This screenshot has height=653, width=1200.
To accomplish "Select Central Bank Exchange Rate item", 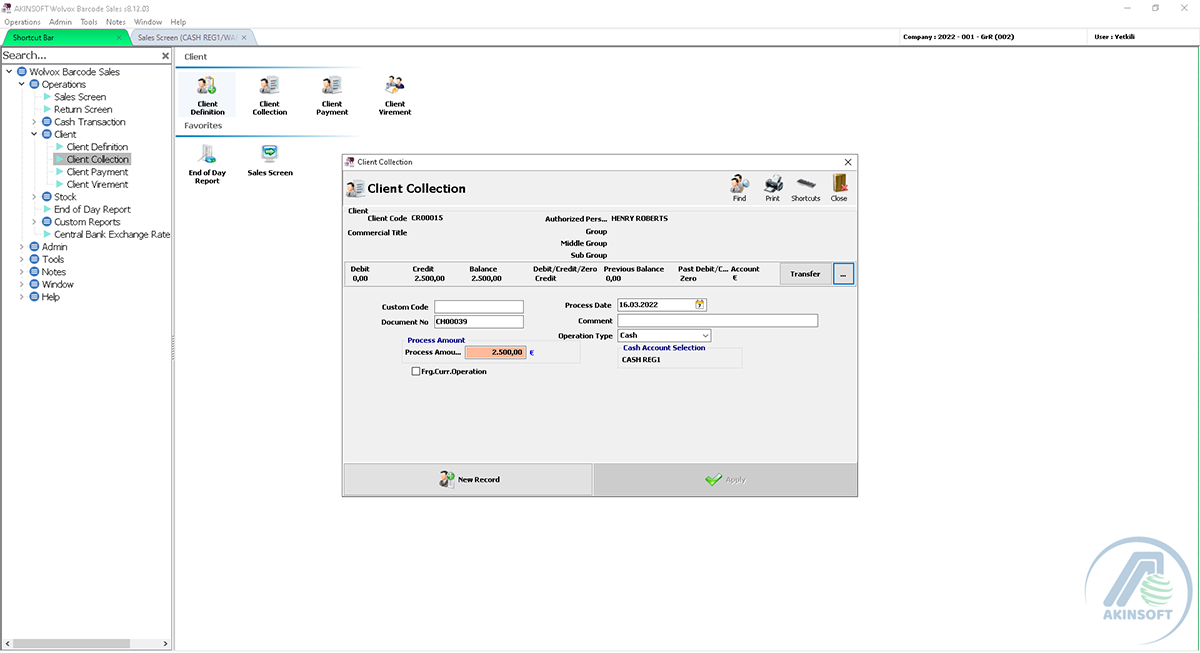I will click(112, 234).
